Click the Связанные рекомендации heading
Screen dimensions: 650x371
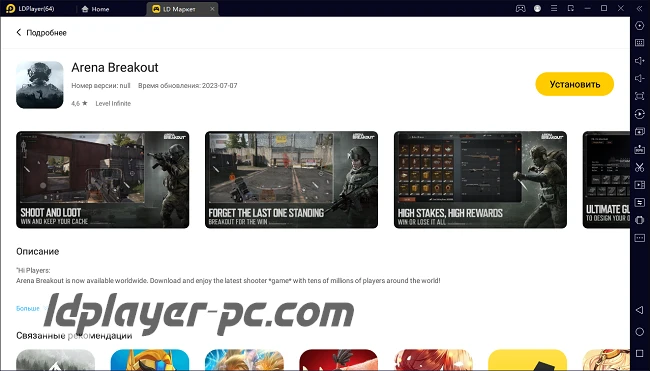click(x=74, y=335)
